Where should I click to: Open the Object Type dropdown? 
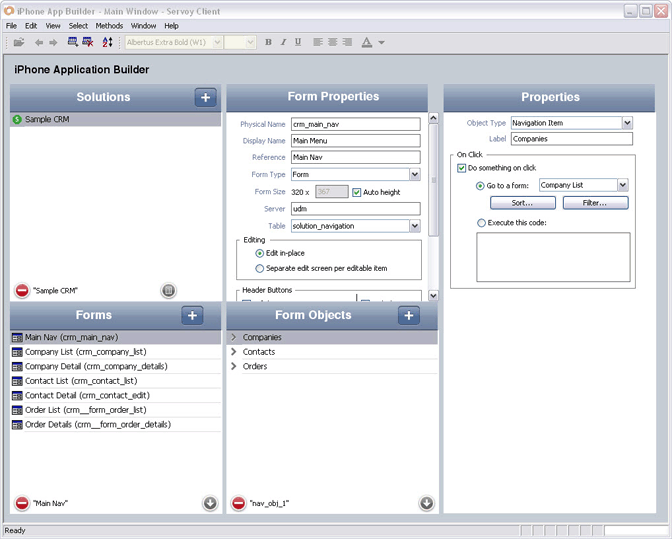627,123
